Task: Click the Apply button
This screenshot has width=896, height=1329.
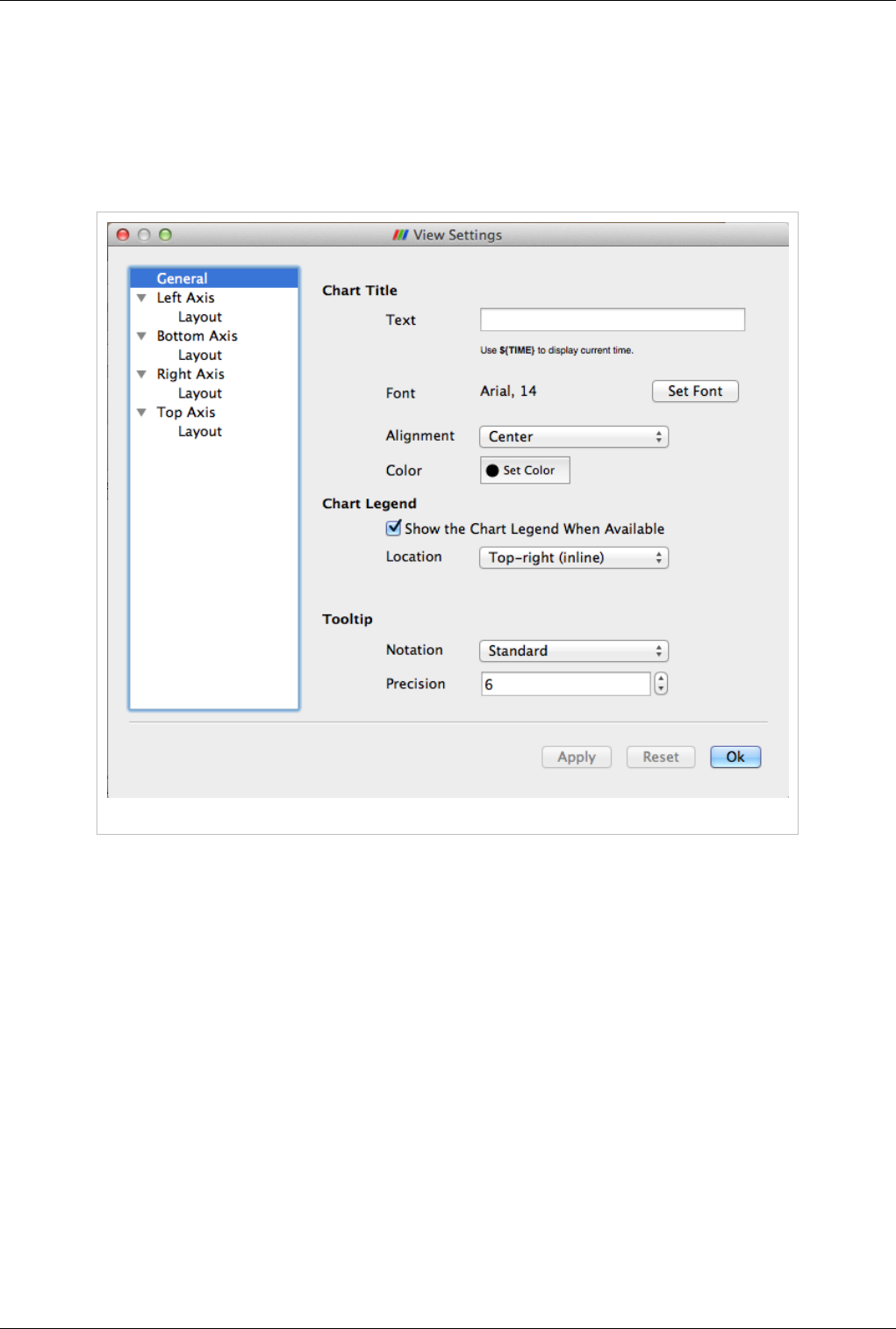Action: coord(577,758)
